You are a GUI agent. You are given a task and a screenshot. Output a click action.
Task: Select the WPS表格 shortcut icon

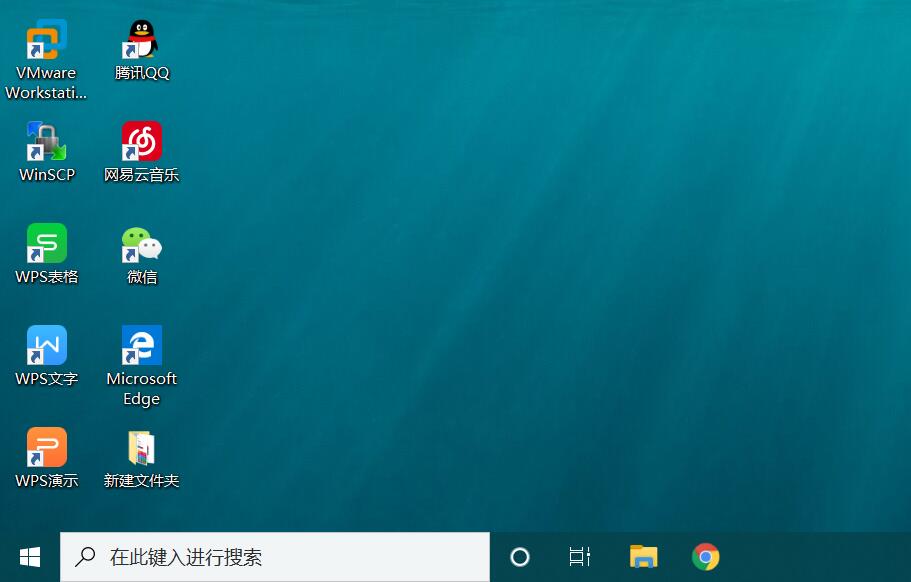pyautogui.click(x=46, y=243)
